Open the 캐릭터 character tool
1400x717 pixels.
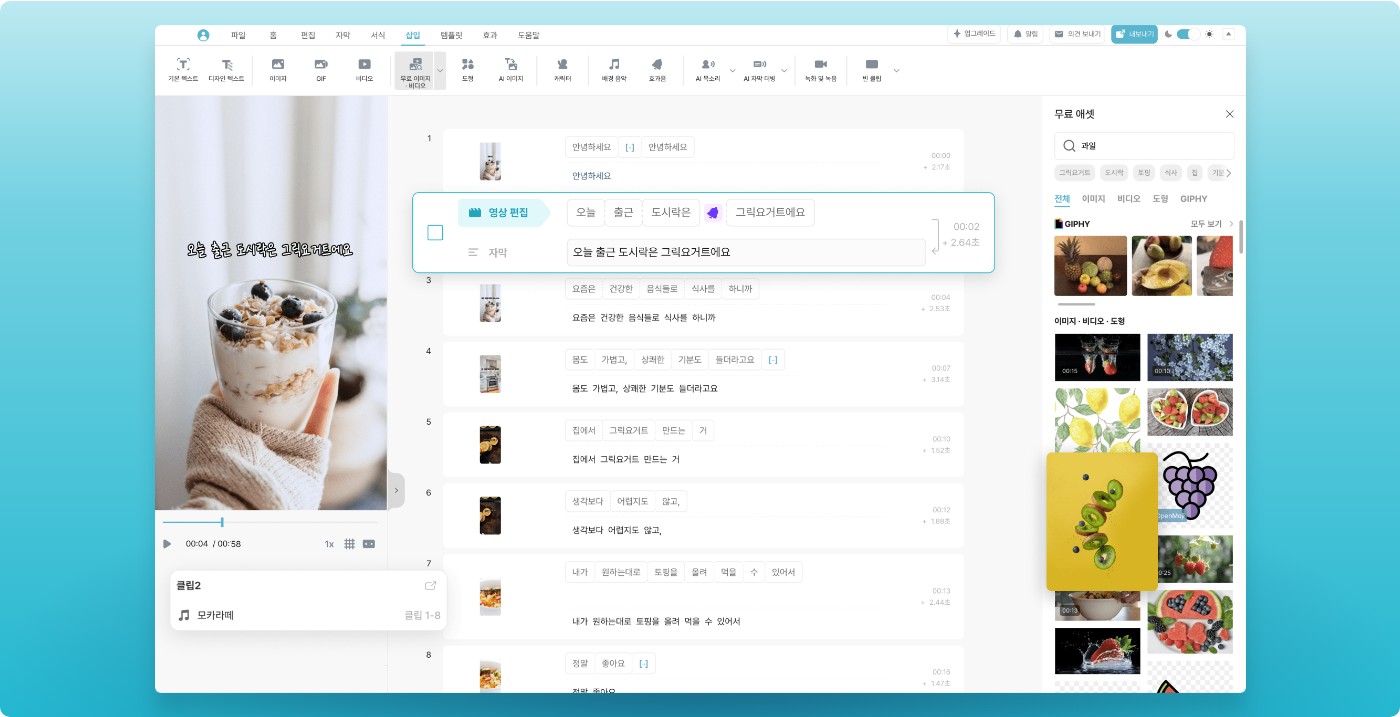pos(562,69)
